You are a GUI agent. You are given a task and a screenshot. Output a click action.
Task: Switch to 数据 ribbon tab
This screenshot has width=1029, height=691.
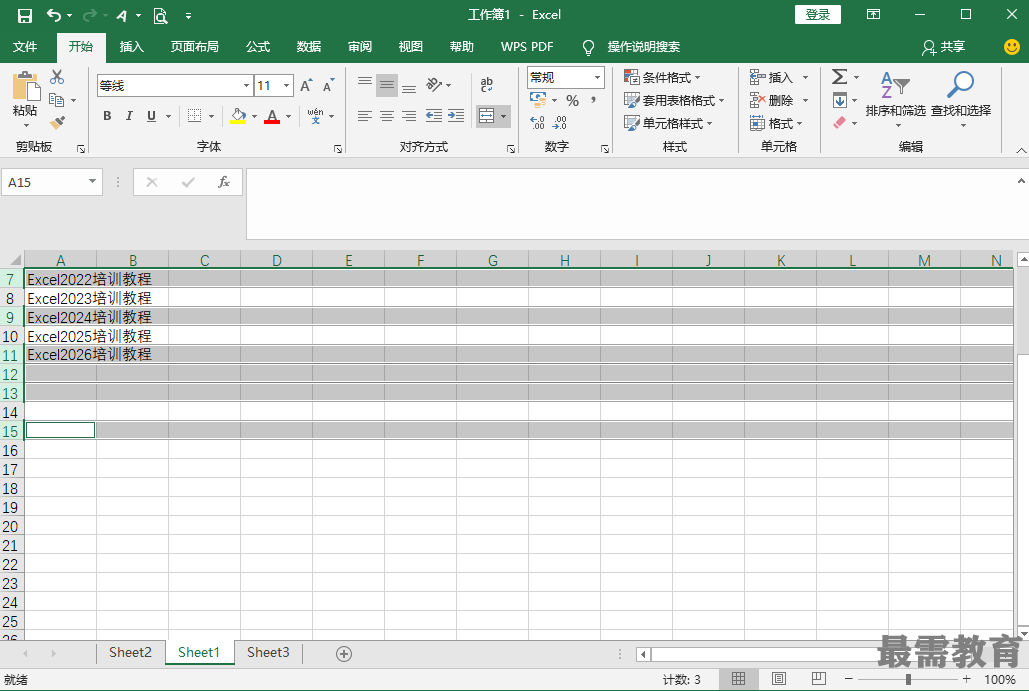click(308, 47)
